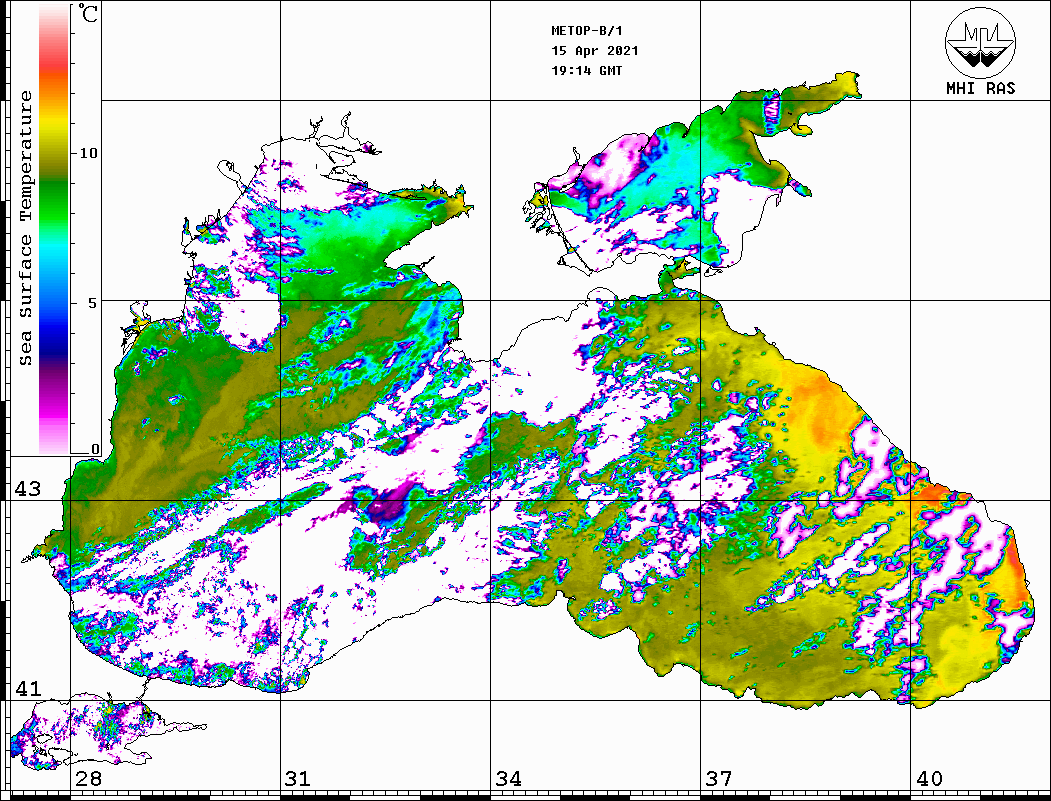Pick the orange-red region of color scale
The height and width of the screenshot is (801, 1051).
pyautogui.click(x=54, y=74)
